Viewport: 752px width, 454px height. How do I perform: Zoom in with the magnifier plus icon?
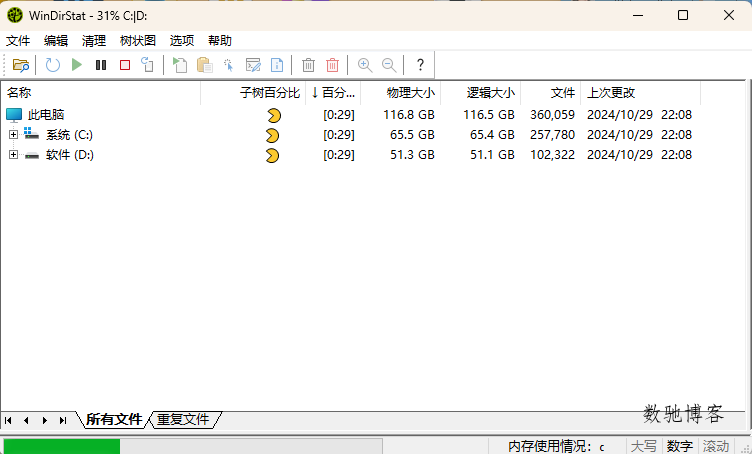365,65
